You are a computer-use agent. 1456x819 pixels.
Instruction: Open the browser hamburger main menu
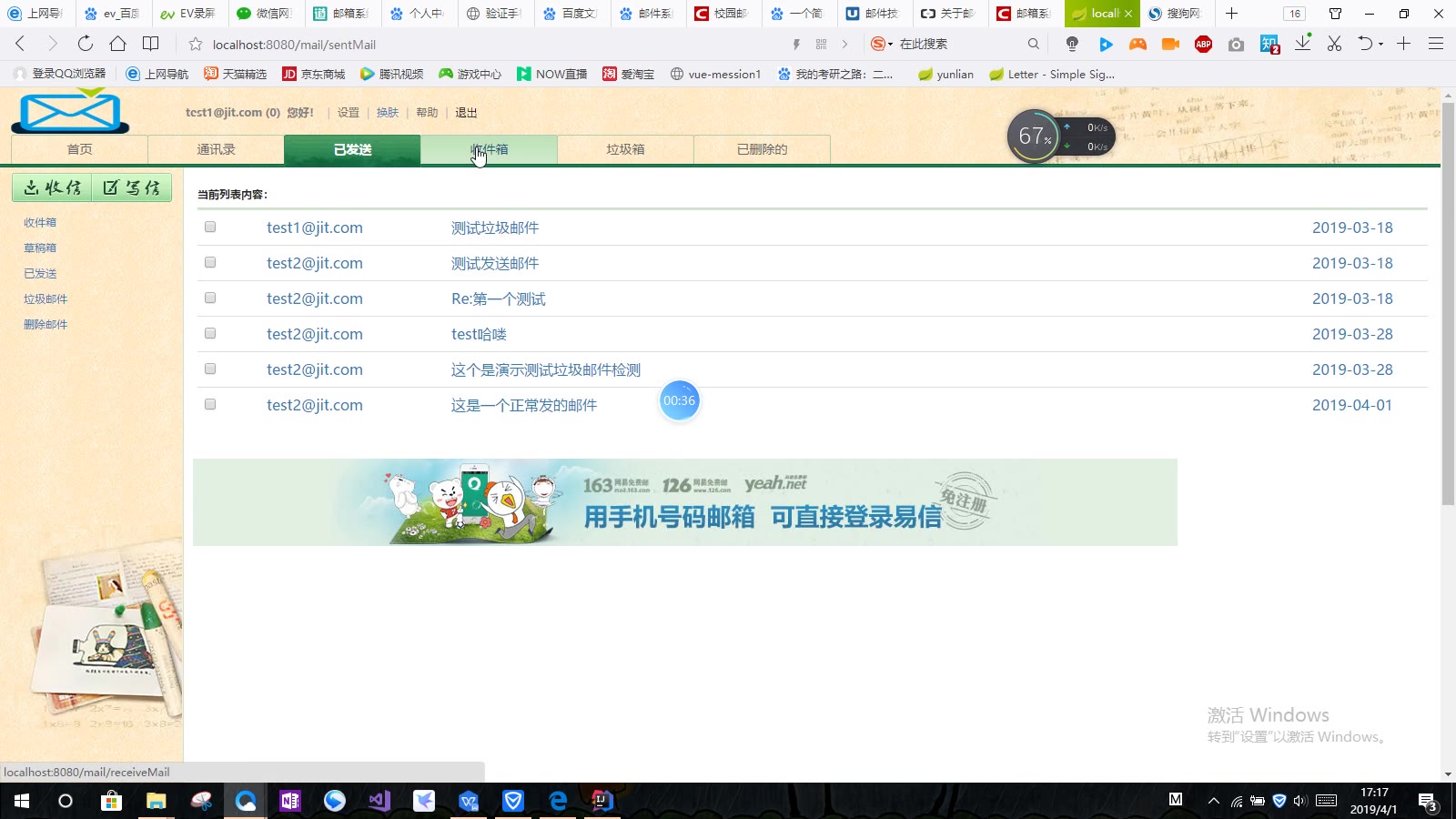point(1436,44)
